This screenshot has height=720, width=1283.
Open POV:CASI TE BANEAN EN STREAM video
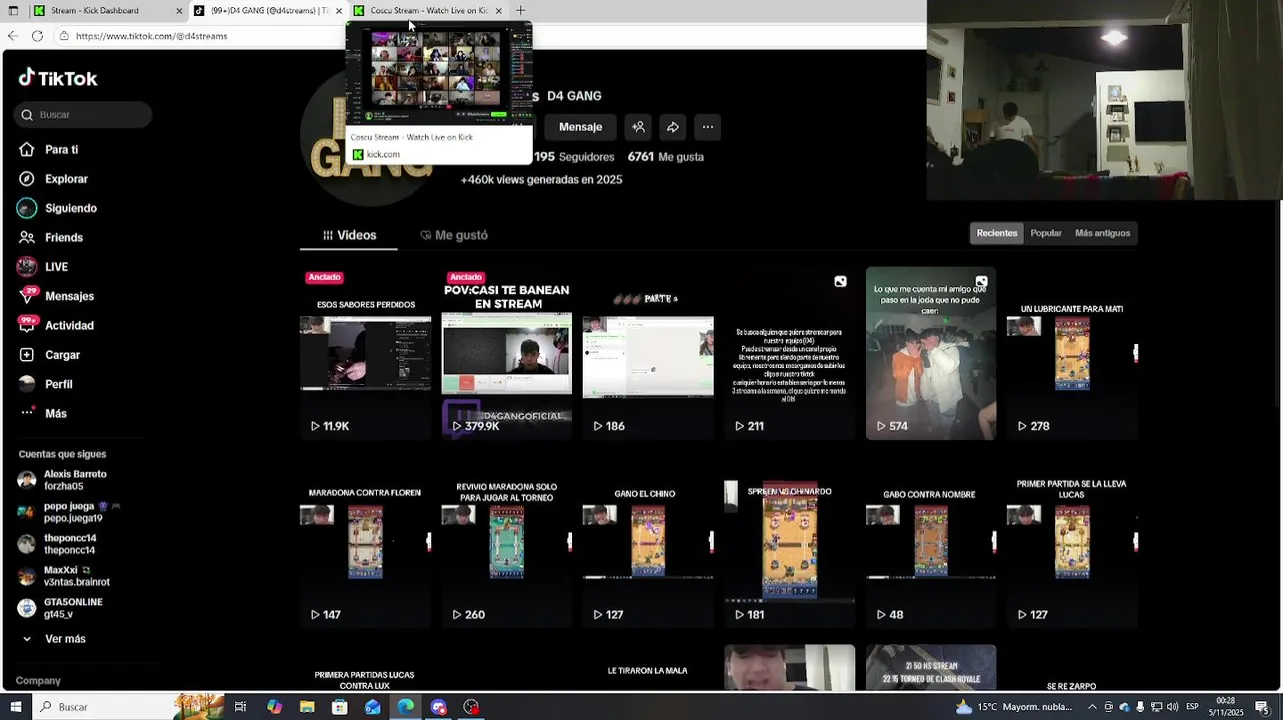[507, 353]
